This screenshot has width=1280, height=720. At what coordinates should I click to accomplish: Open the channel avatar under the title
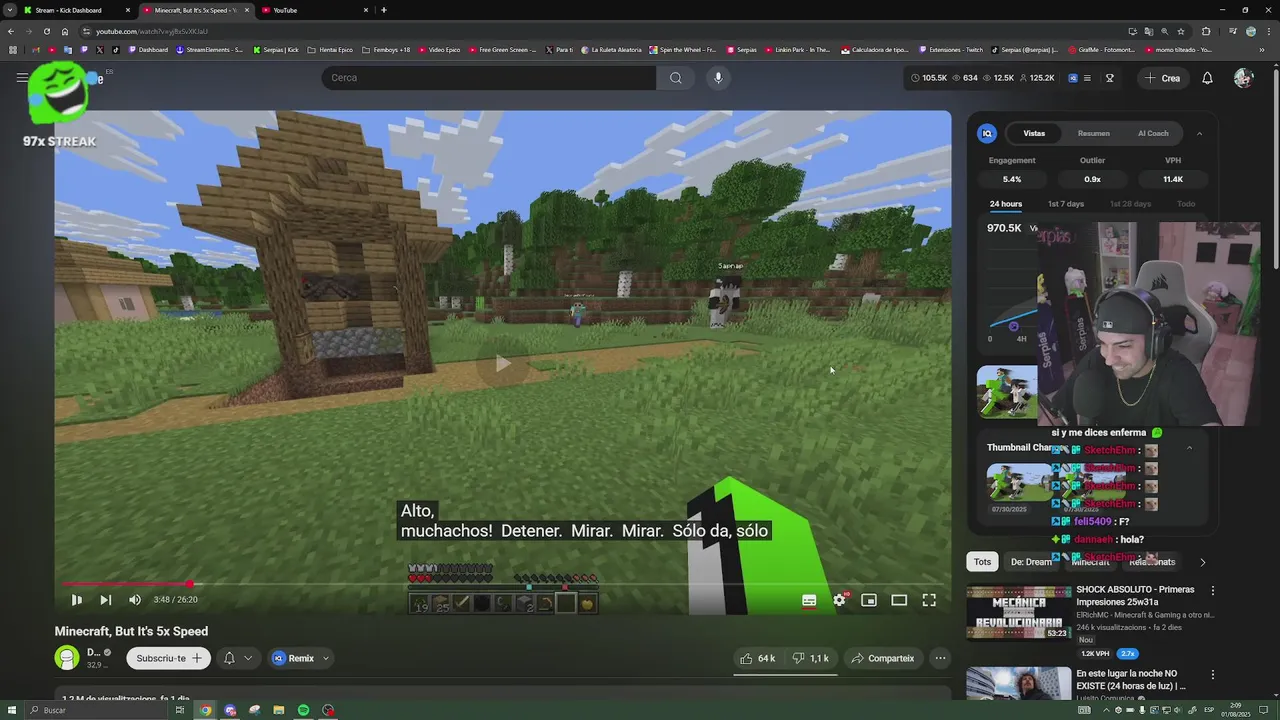coord(67,658)
